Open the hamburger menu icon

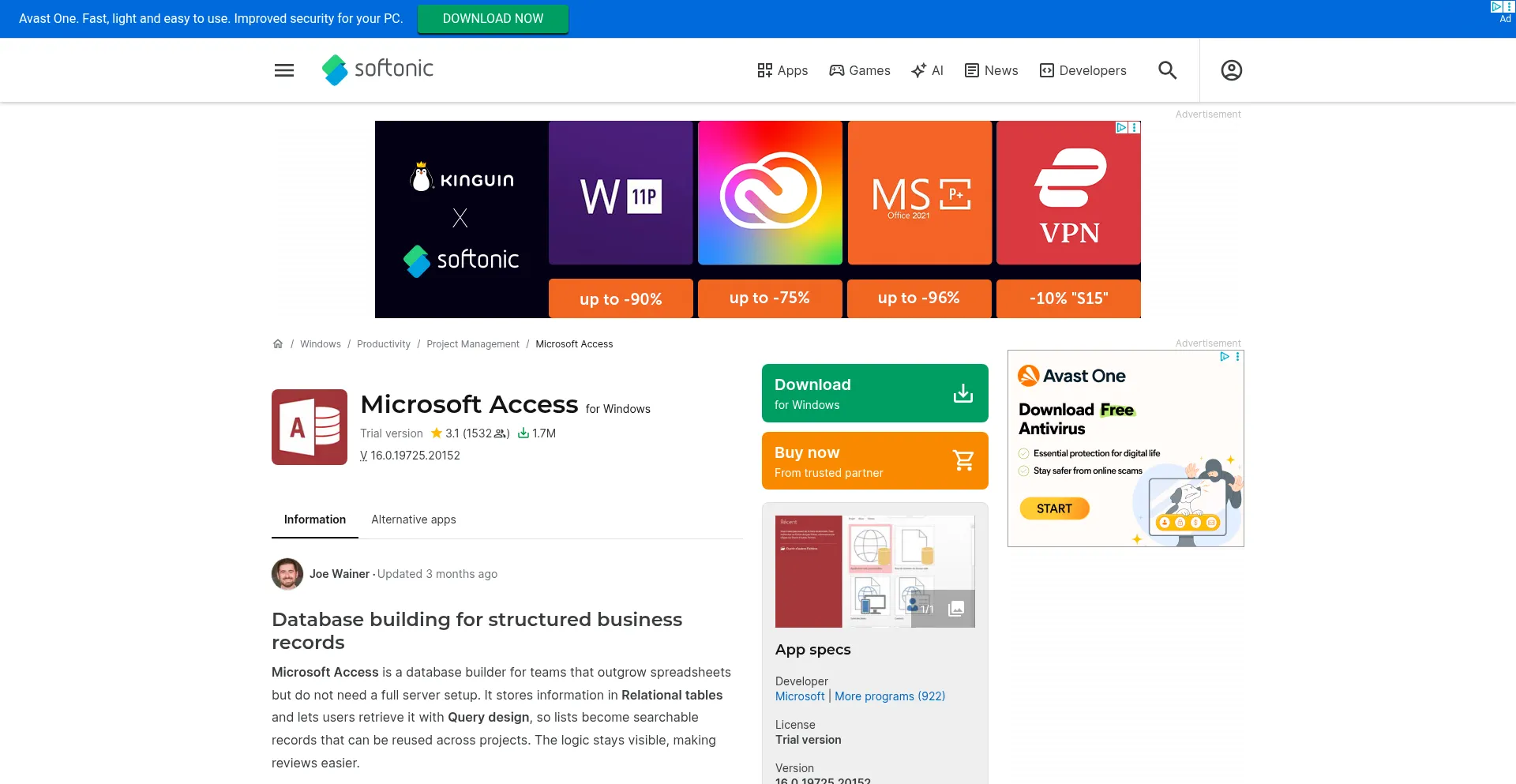(284, 70)
